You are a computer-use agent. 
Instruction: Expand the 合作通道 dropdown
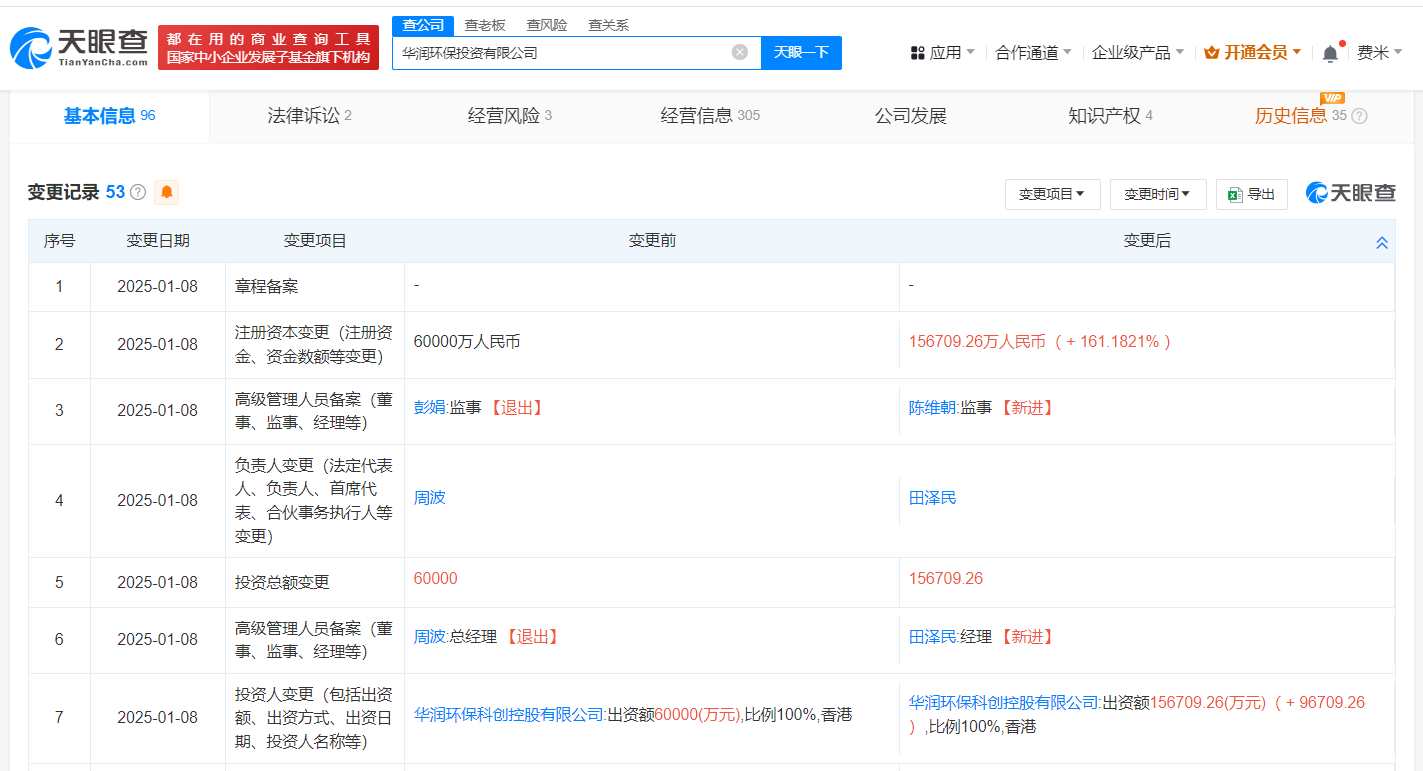click(1033, 53)
